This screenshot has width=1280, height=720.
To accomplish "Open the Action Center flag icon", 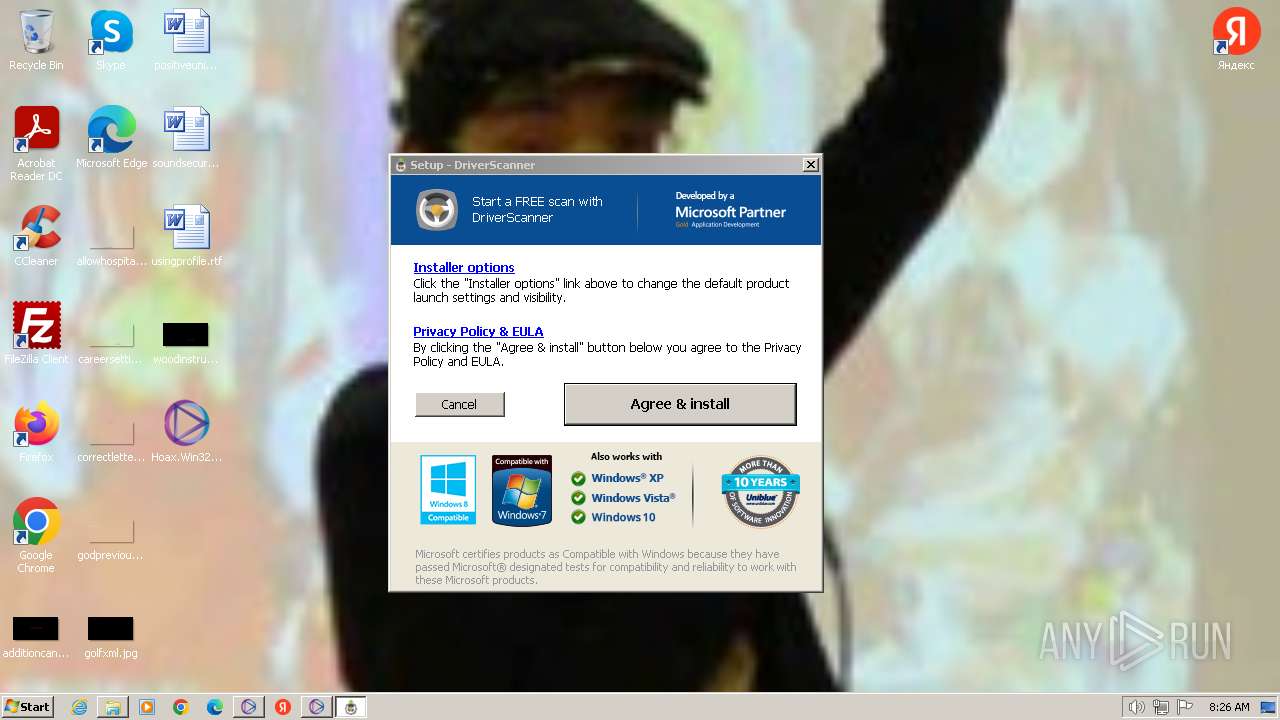I will coord(1185,707).
